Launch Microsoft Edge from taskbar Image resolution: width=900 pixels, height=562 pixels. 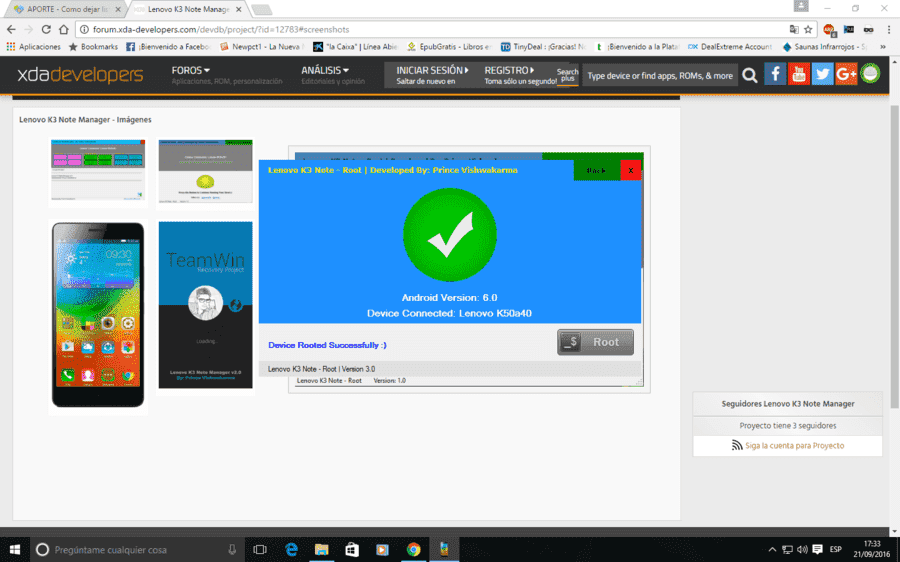pyautogui.click(x=291, y=549)
